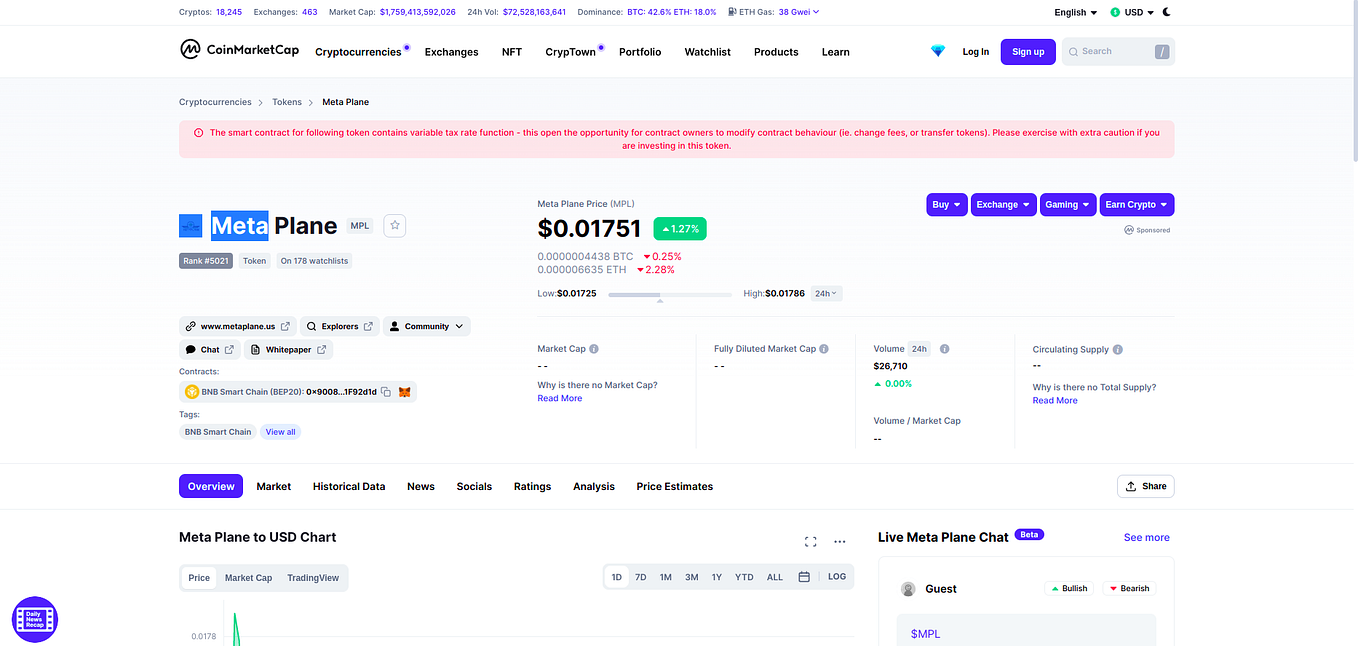Click the CoinMarketCap logo
1358x646 pixels.
[x=239, y=50]
